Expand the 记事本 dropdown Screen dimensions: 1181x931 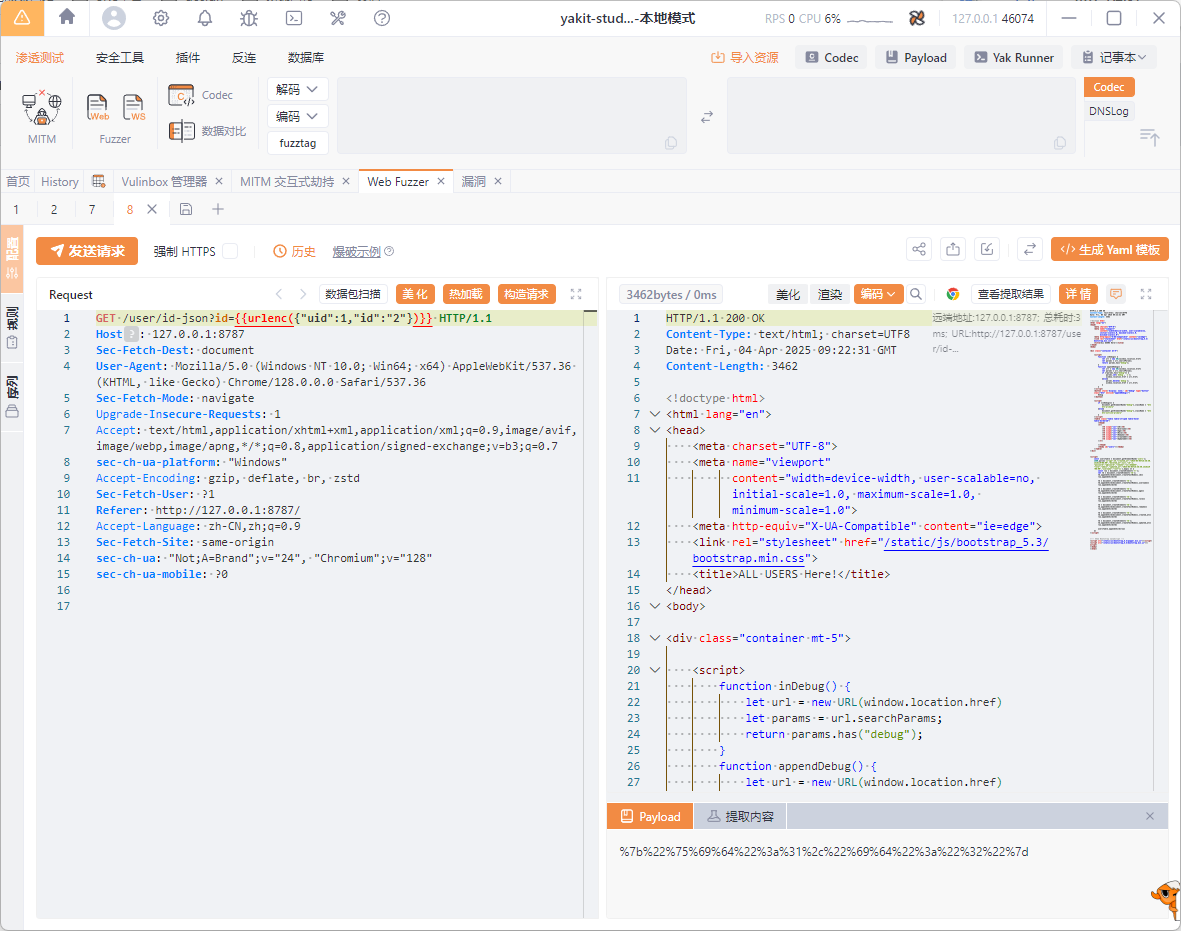pyautogui.click(x=1113, y=58)
